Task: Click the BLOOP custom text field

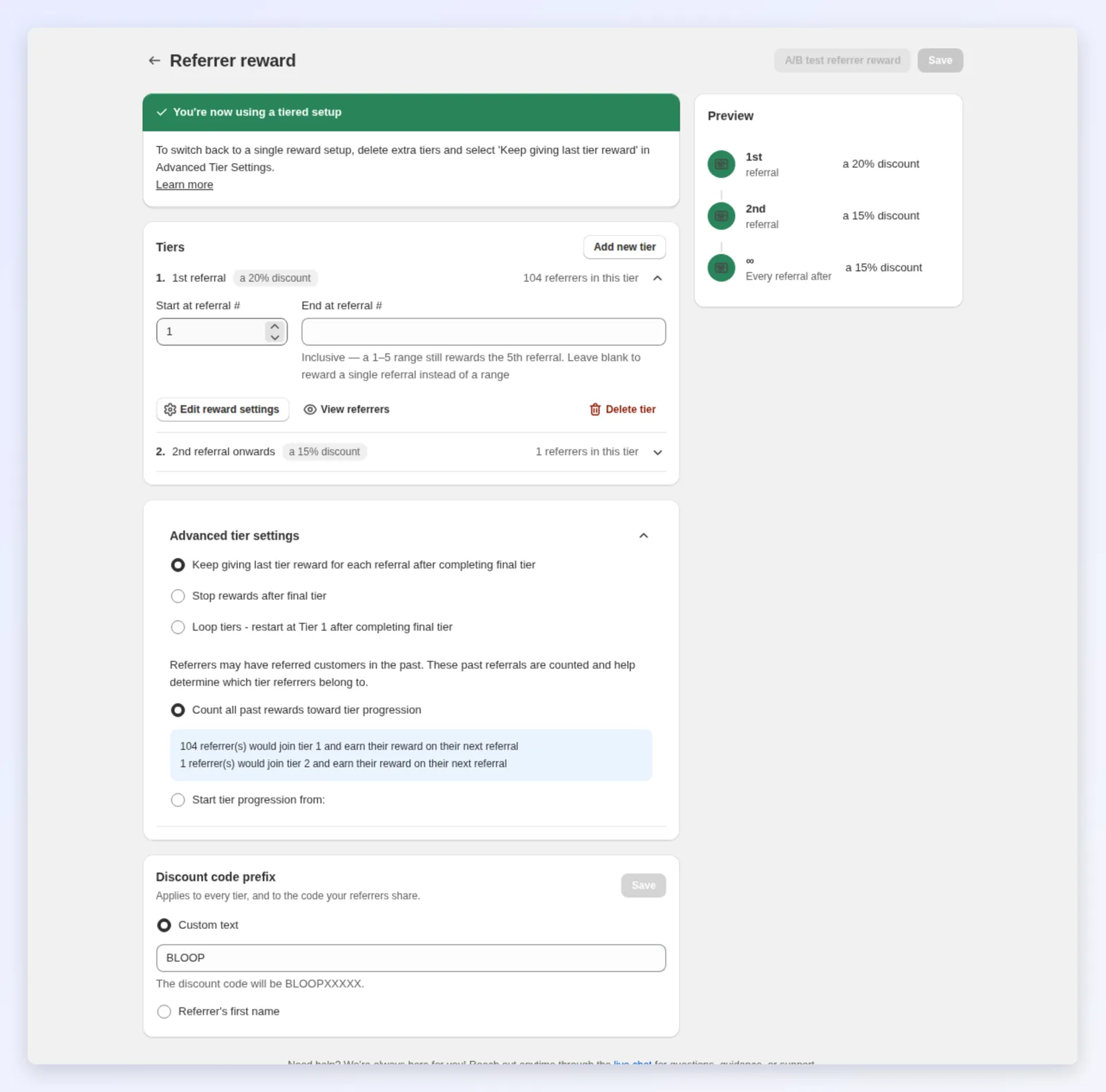Action: (x=411, y=959)
